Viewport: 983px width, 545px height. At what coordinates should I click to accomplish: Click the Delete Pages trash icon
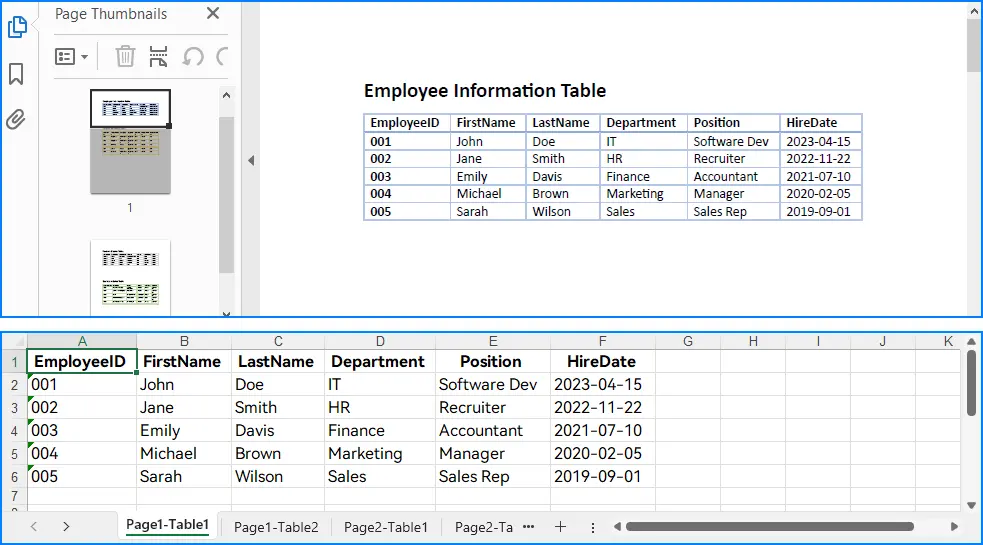pyautogui.click(x=125, y=56)
